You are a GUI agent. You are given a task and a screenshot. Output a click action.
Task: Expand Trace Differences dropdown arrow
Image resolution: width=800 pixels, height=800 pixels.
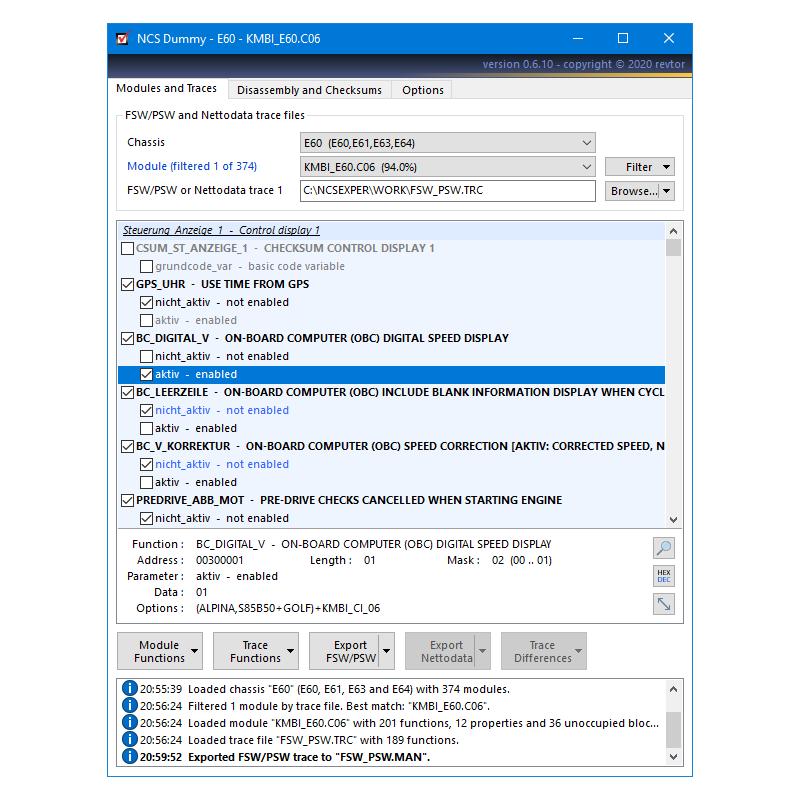(x=578, y=651)
